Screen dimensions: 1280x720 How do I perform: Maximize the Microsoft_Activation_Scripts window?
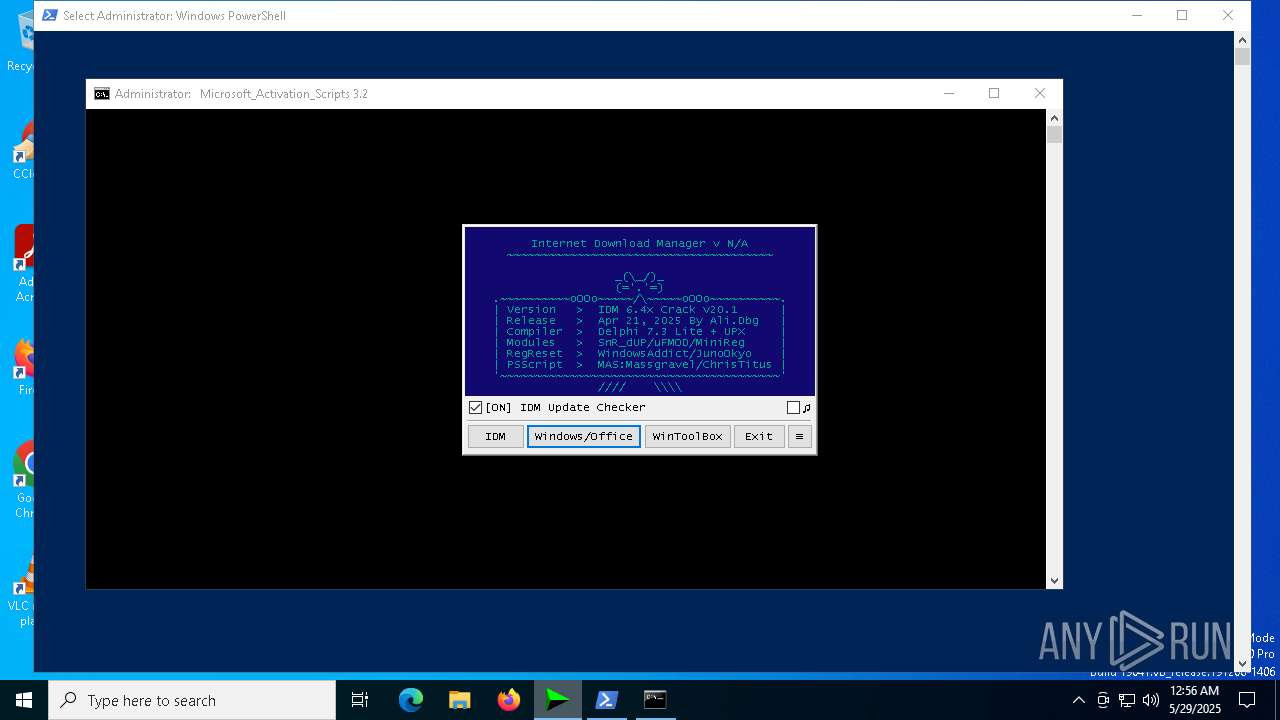point(994,93)
